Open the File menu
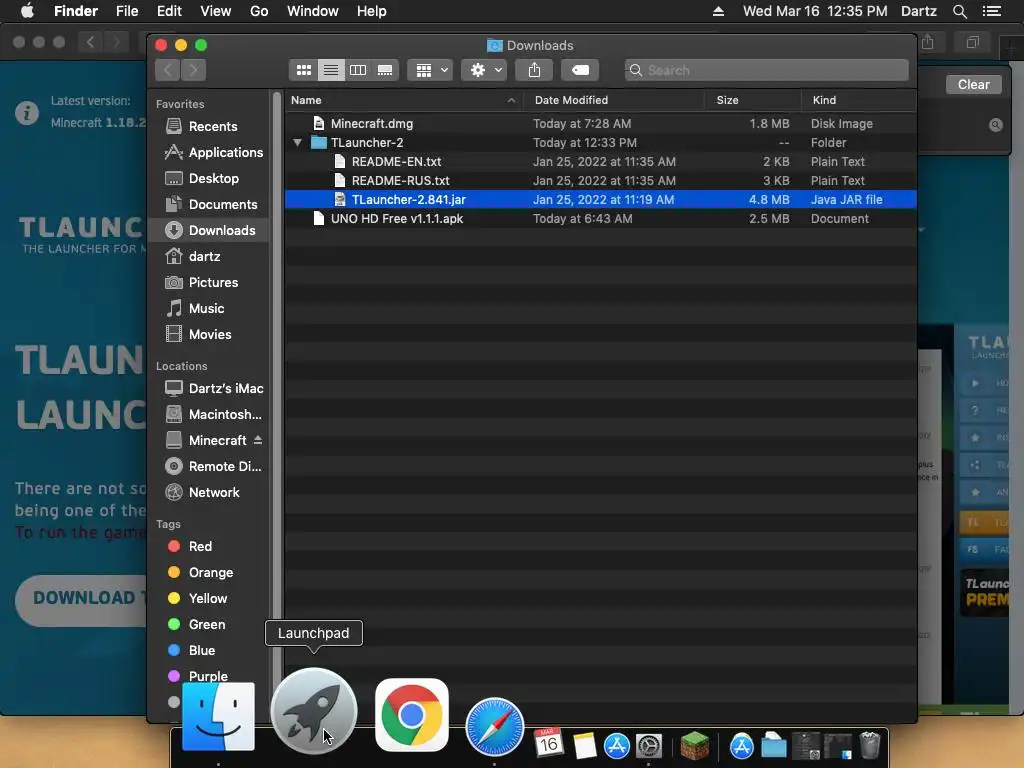This screenshot has width=1024, height=768. (x=127, y=11)
